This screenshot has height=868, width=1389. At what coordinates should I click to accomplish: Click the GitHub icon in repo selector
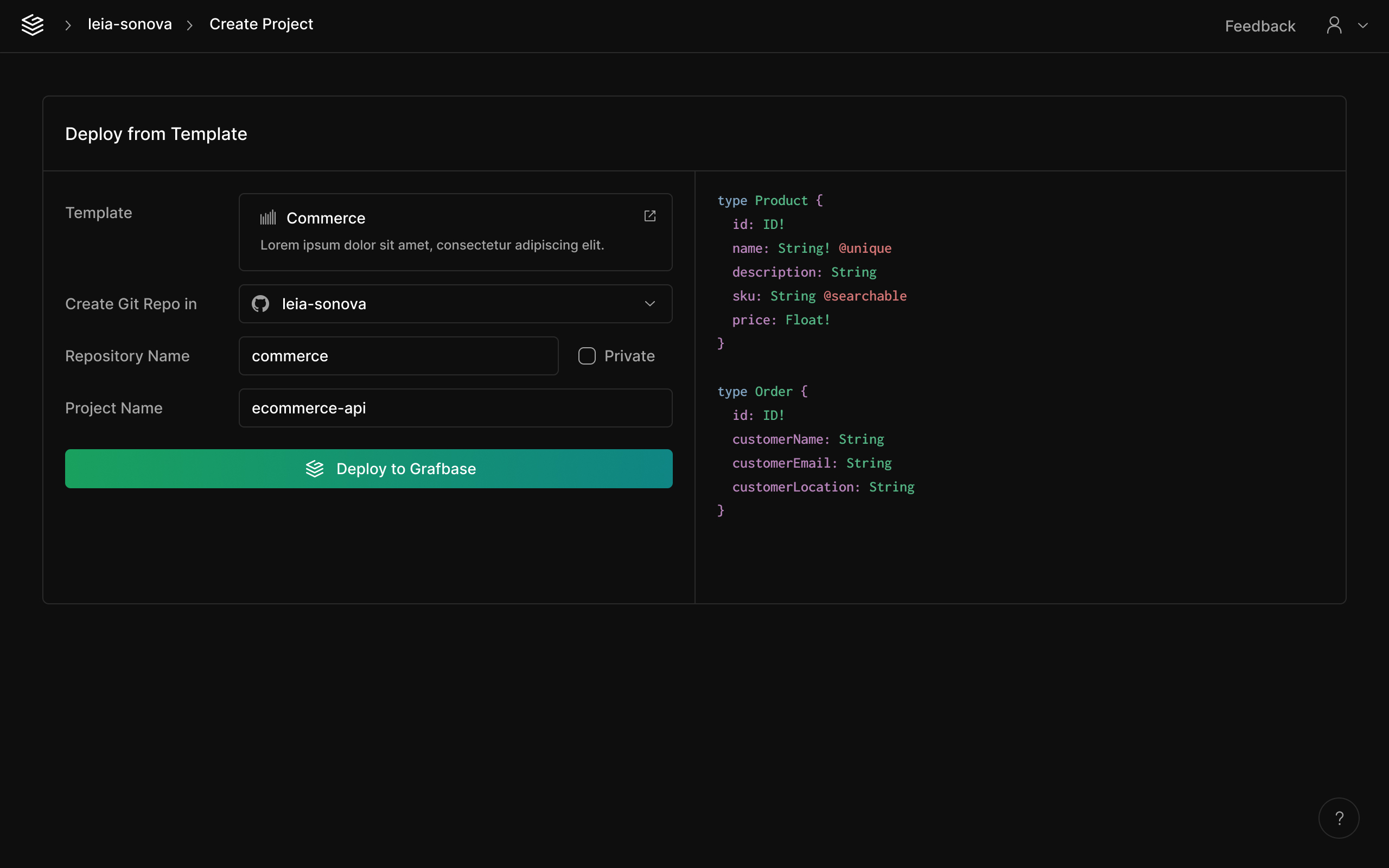[260, 304]
